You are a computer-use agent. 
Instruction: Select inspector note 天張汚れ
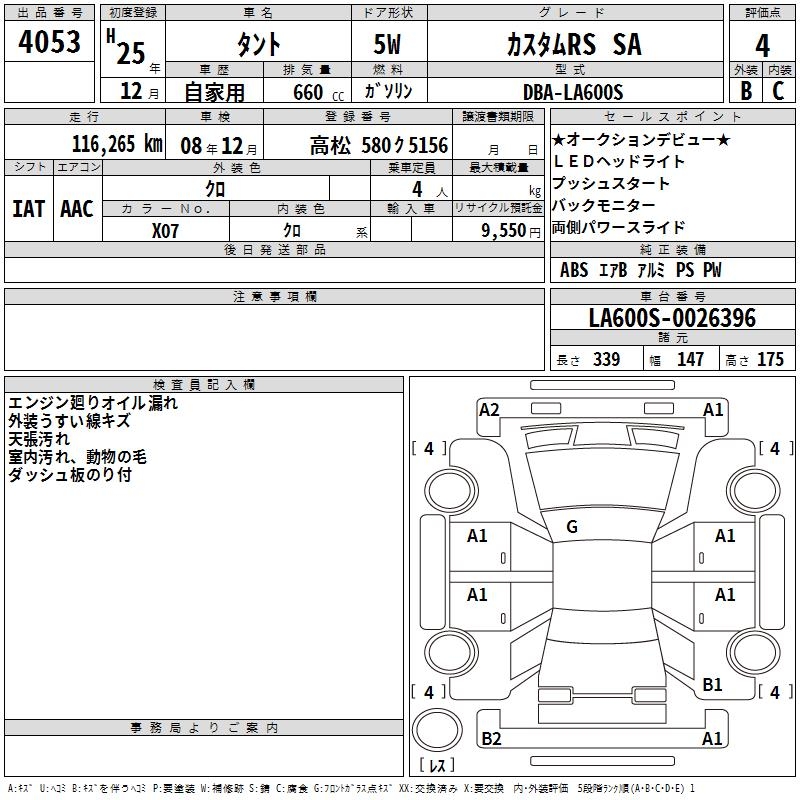39,439
